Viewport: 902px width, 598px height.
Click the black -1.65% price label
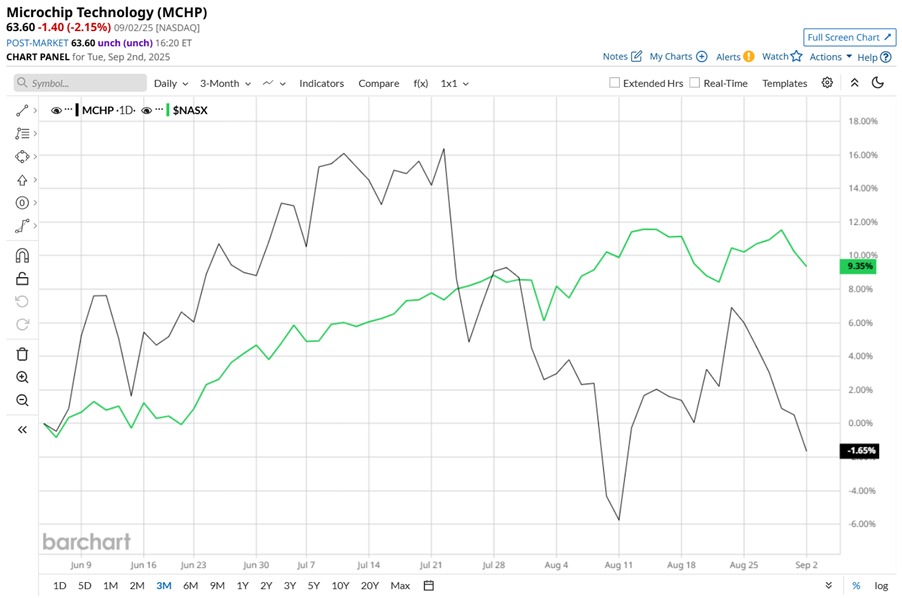click(858, 451)
